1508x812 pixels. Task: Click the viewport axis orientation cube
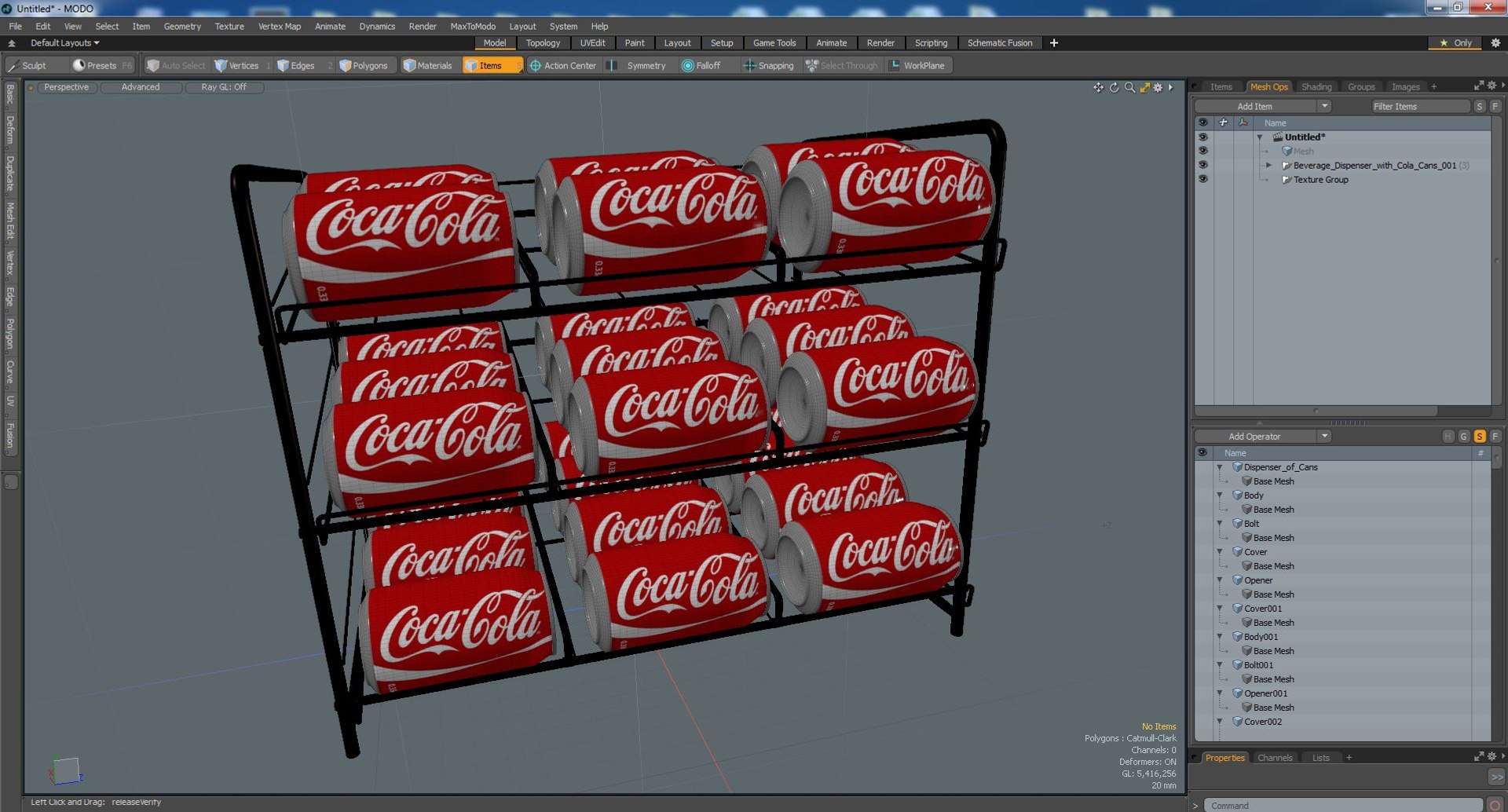pos(66,770)
